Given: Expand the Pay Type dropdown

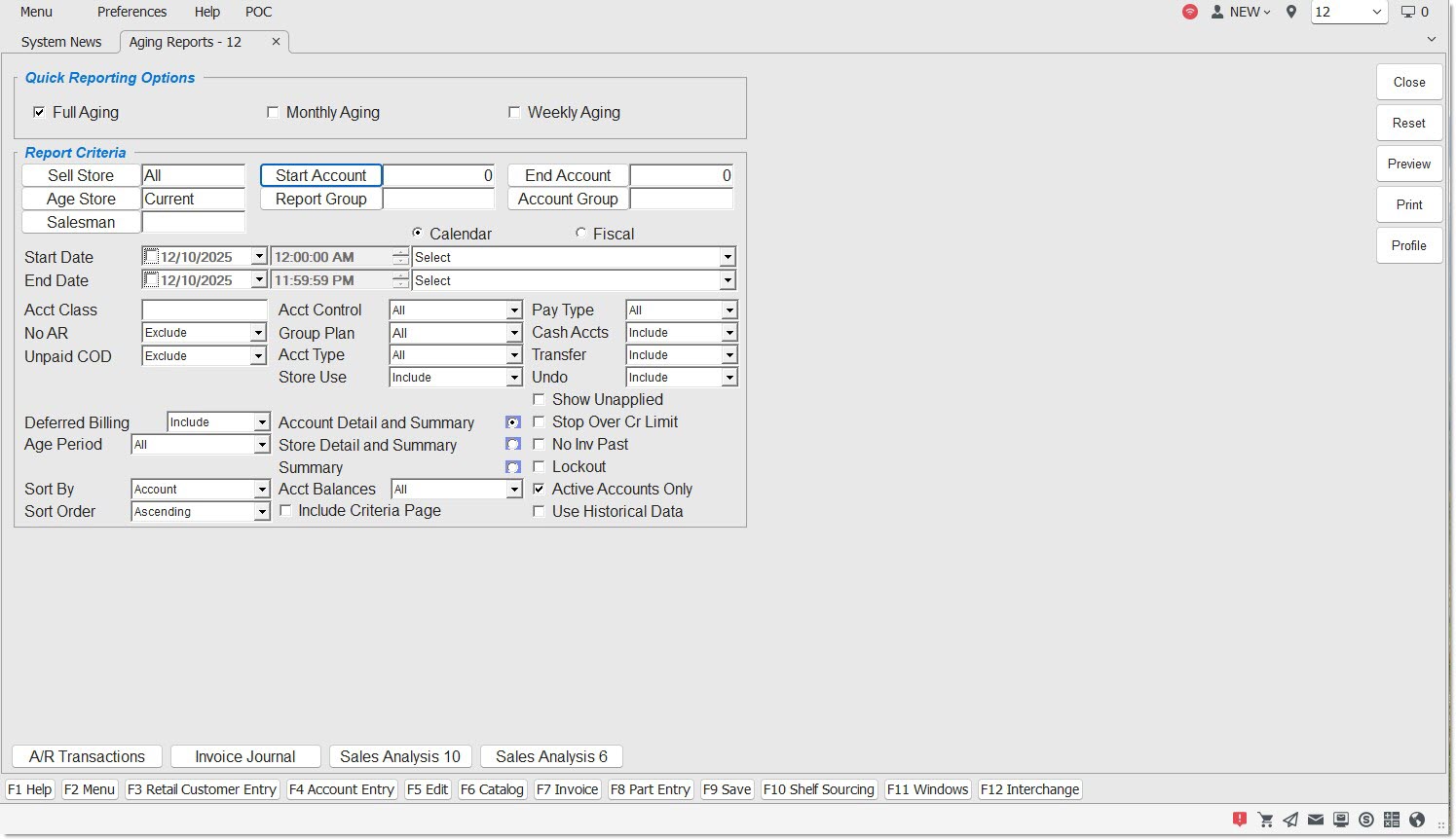Looking at the screenshot, I should click(x=728, y=310).
